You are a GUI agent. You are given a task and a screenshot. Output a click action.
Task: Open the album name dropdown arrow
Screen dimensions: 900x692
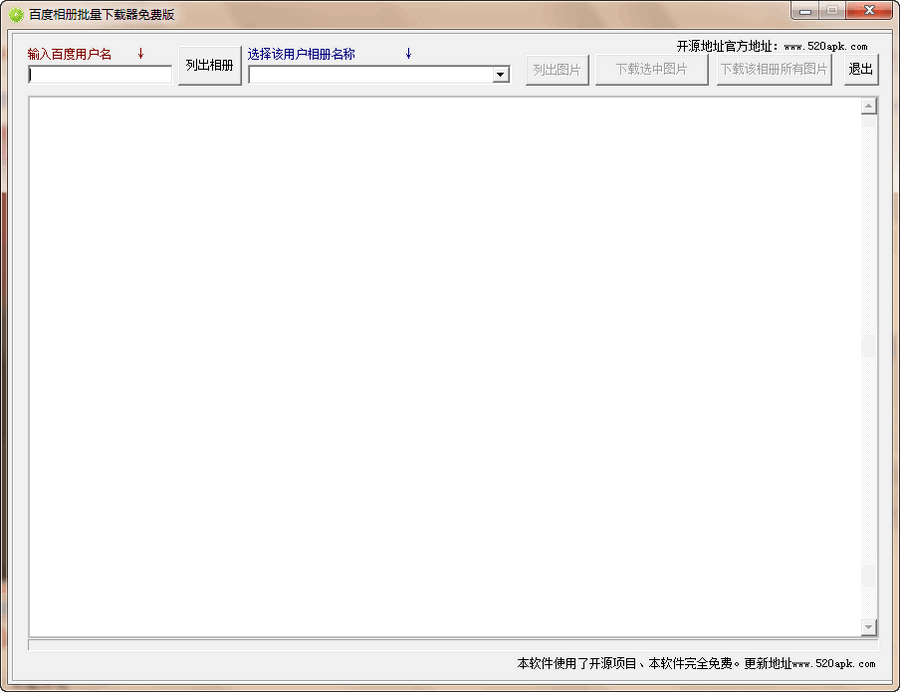click(x=499, y=74)
